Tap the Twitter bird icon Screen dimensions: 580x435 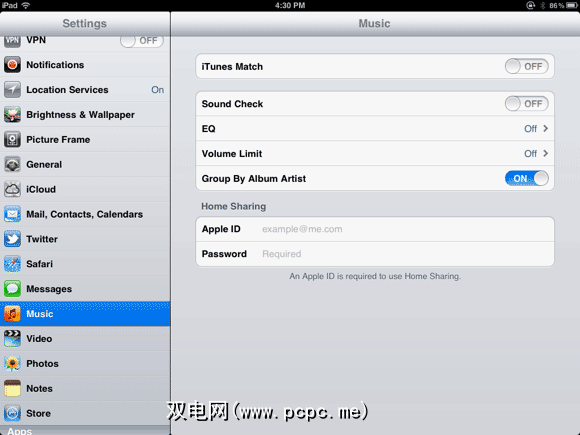coord(12,239)
